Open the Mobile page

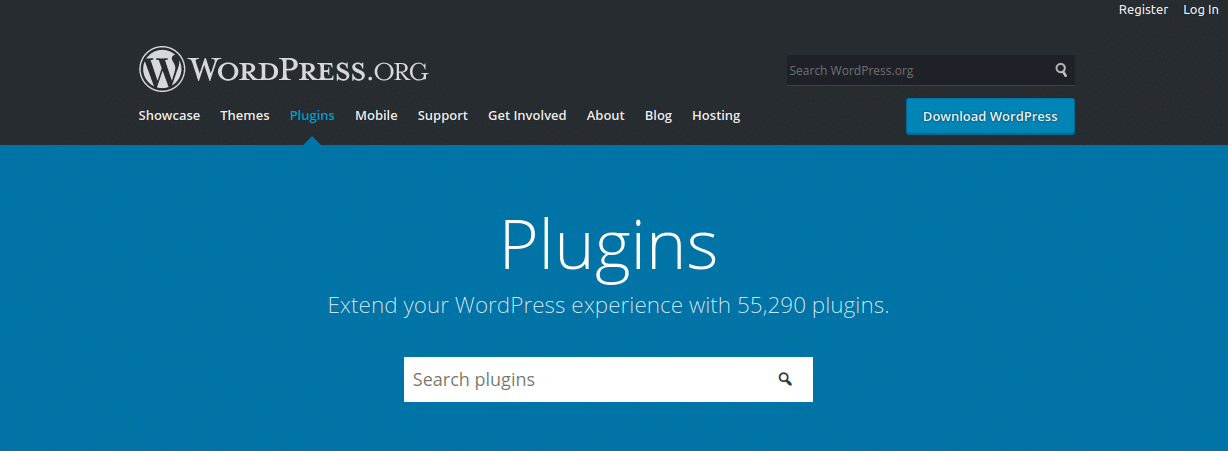pyautogui.click(x=376, y=116)
